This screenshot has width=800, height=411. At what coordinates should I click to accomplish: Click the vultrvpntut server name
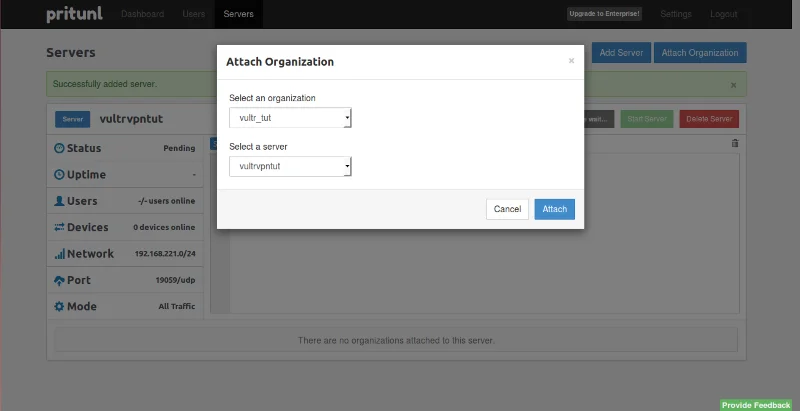131,119
